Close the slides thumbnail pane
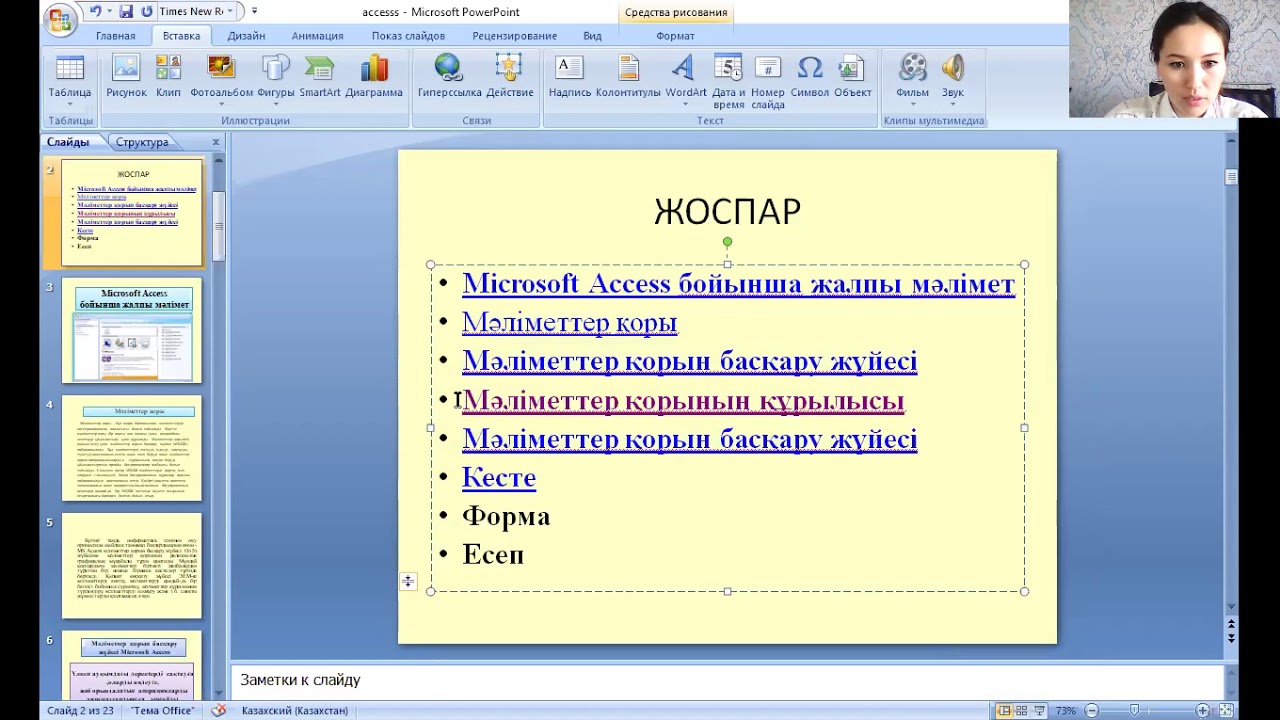The height and width of the screenshot is (720, 1280). [215, 142]
